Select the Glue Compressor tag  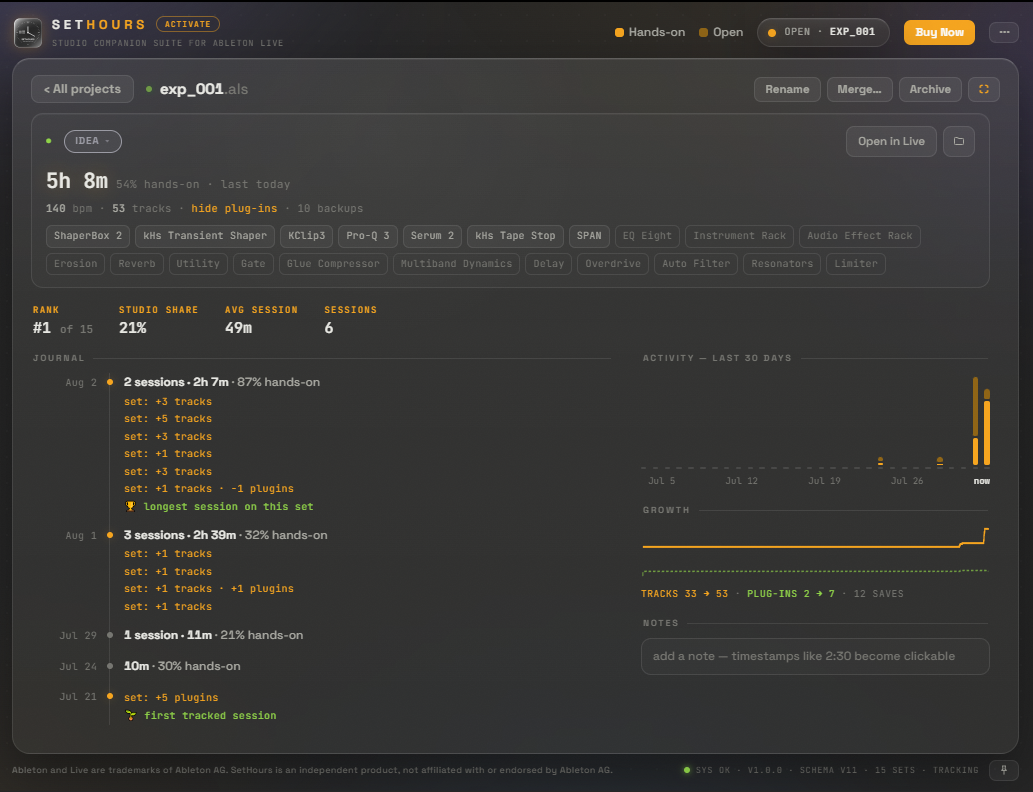coord(333,264)
